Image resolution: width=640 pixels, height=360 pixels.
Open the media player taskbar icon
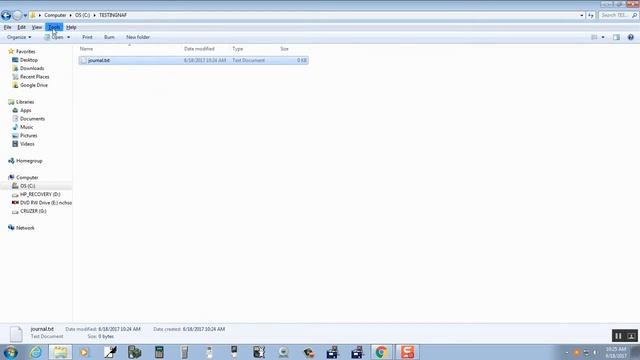pyautogui.click(x=84, y=352)
